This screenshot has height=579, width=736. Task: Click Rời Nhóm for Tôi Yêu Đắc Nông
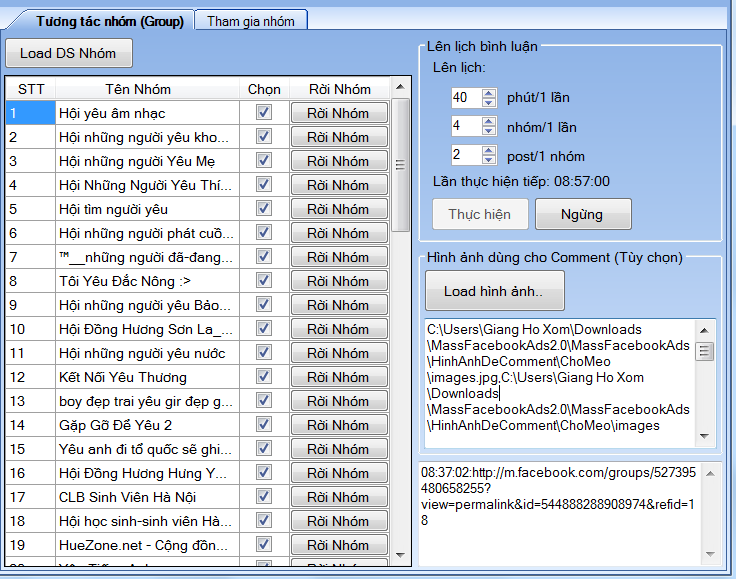click(x=338, y=281)
